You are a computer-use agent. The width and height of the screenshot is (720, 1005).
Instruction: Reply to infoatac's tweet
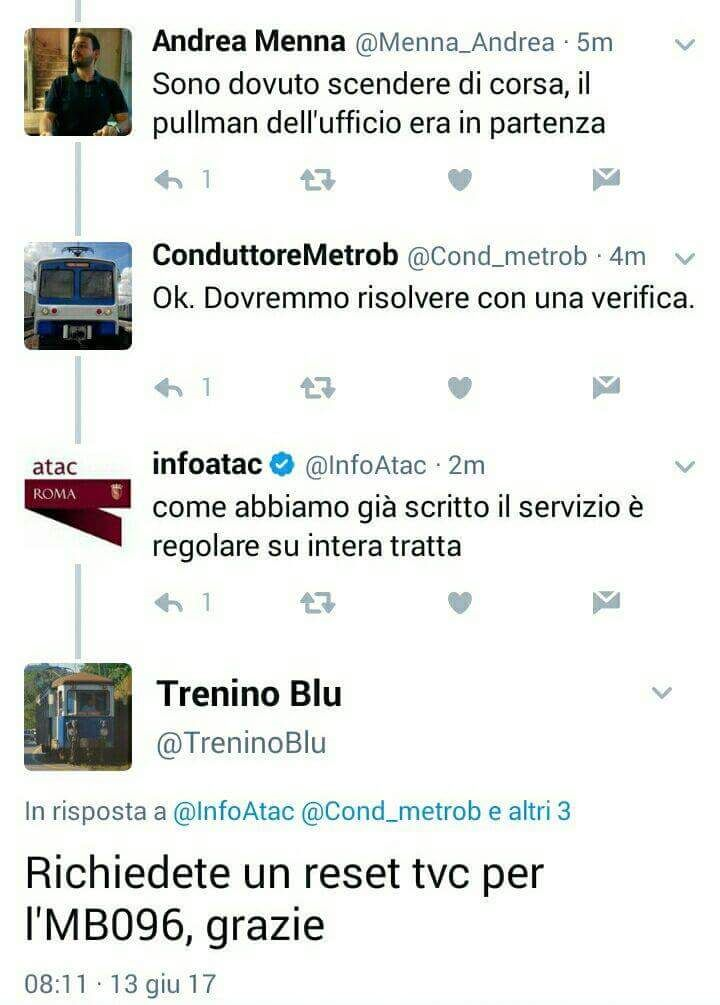(169, 602)
